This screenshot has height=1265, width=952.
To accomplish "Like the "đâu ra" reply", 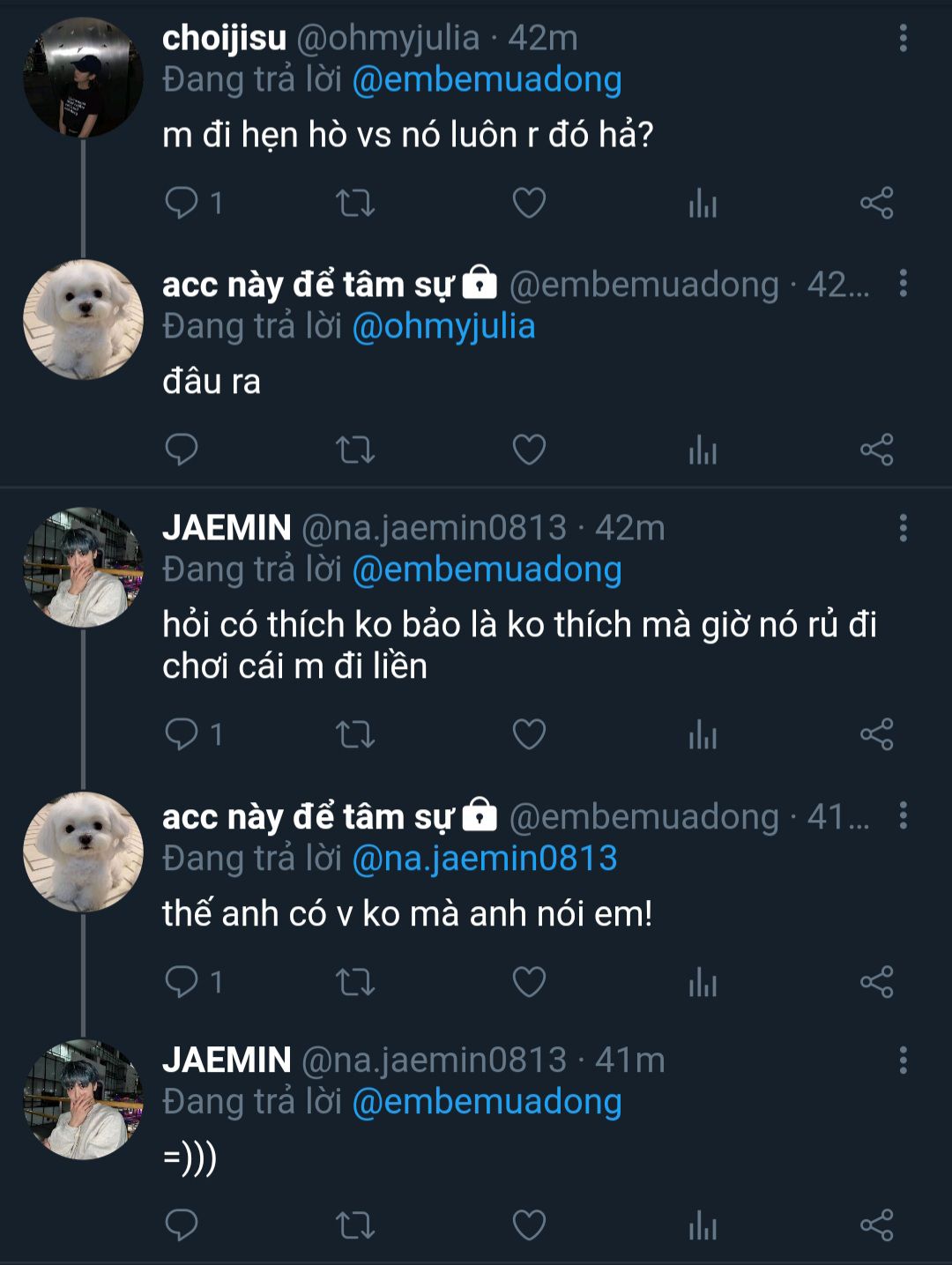I will (x=529, y=450).
